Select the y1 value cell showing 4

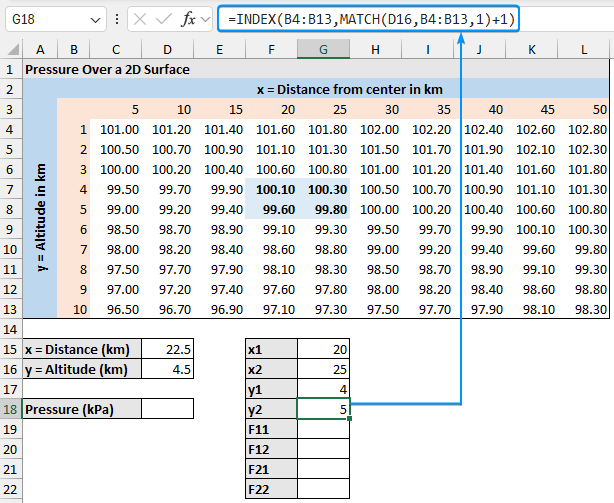click(x=323, y=389)
